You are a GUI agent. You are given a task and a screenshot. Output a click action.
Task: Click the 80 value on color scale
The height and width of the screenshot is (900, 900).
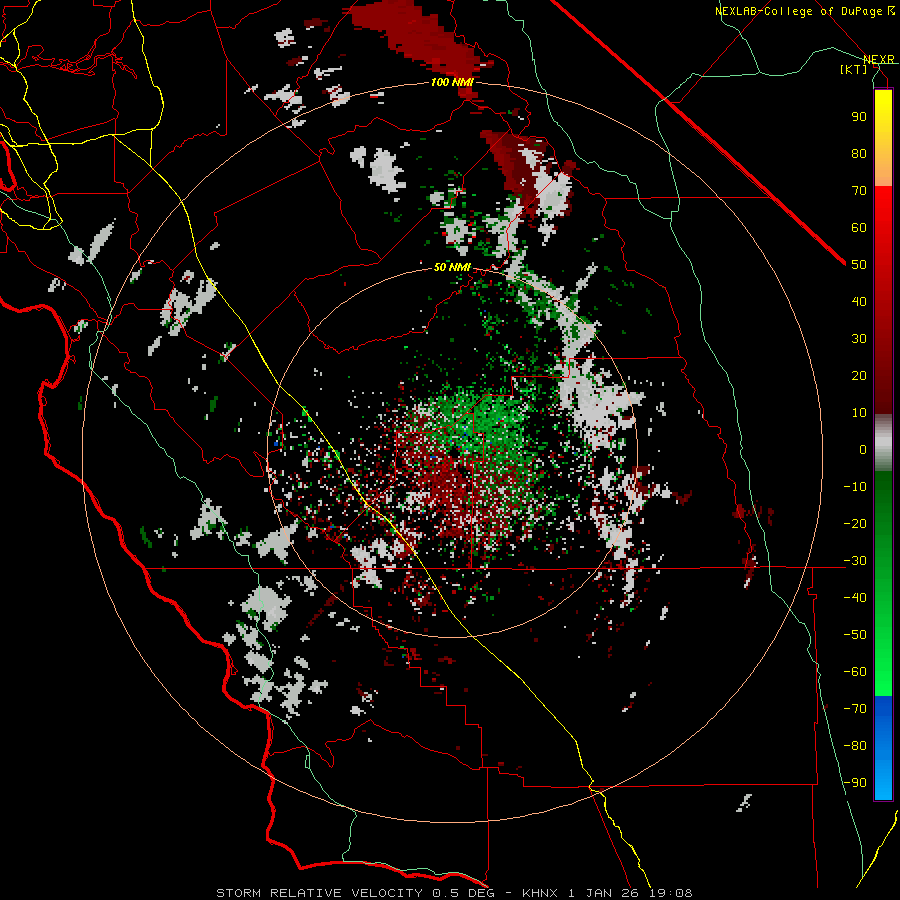point(859,153)
